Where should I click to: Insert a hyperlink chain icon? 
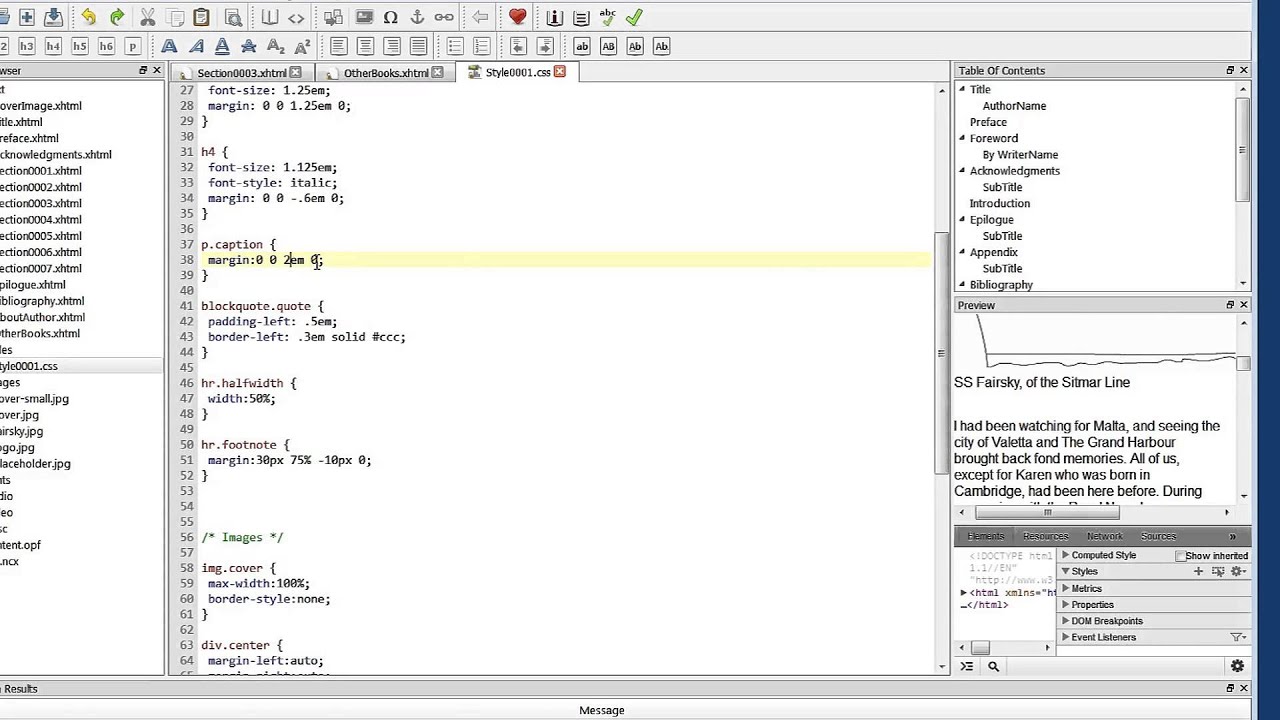pos(444,17)
